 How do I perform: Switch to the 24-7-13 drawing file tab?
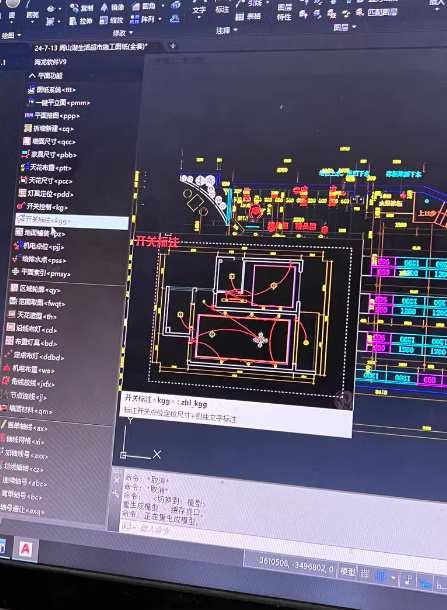click(91, 47)
